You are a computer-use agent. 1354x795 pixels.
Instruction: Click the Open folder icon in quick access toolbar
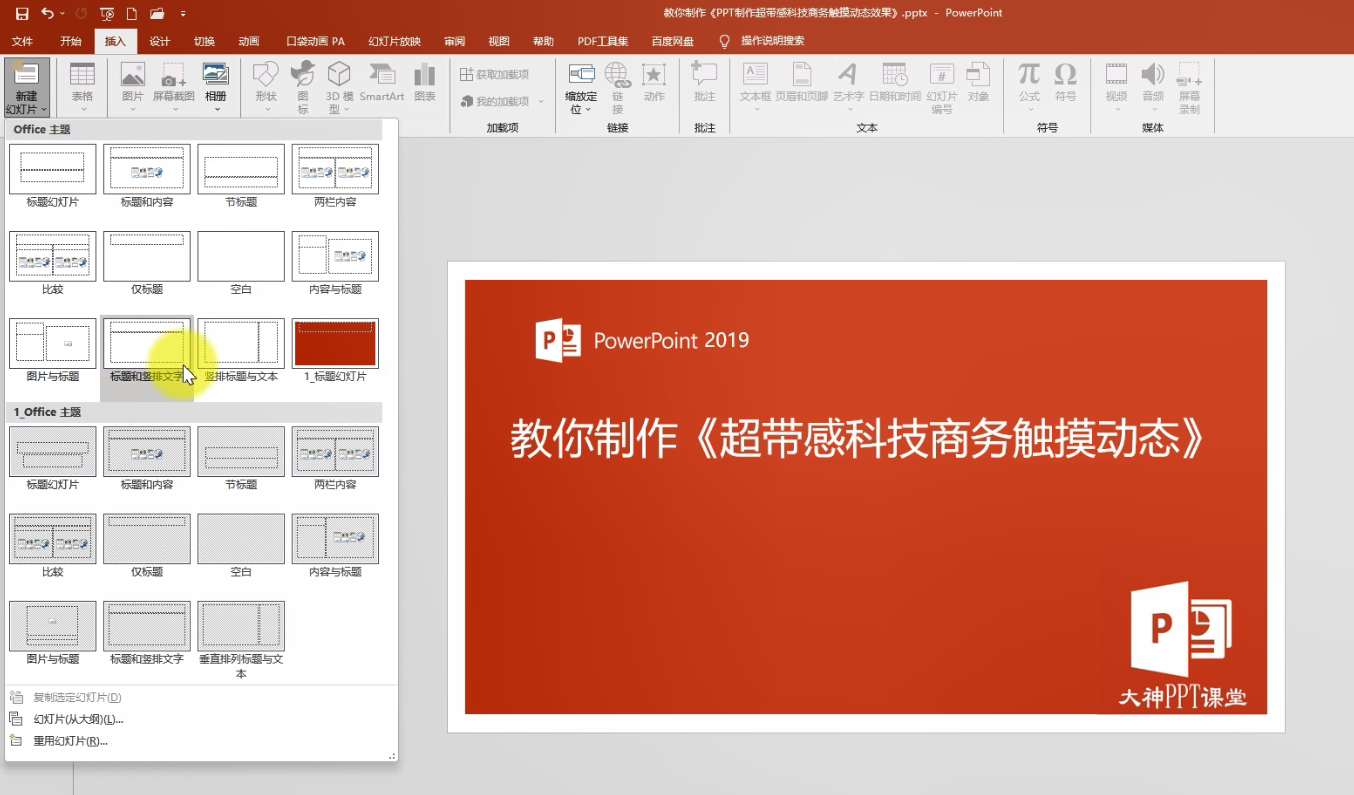157,14
